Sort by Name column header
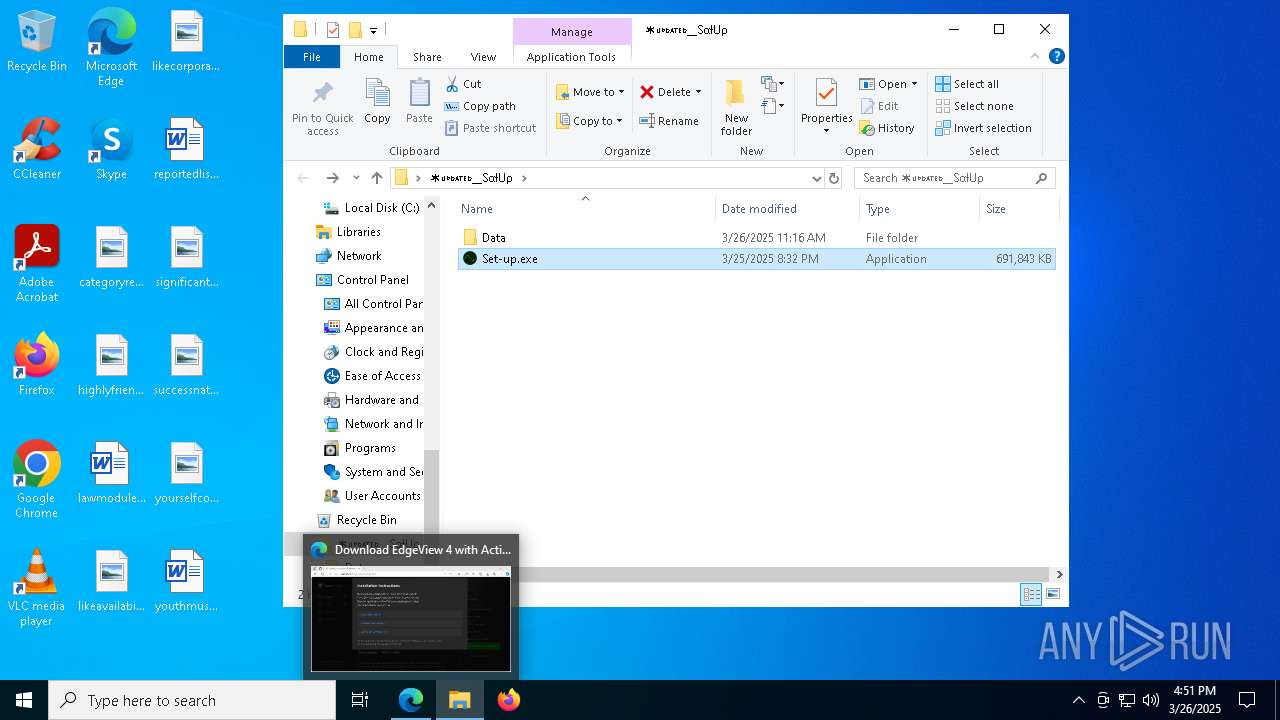This screenshot has width=1280, height=720. tap(586, 208)
